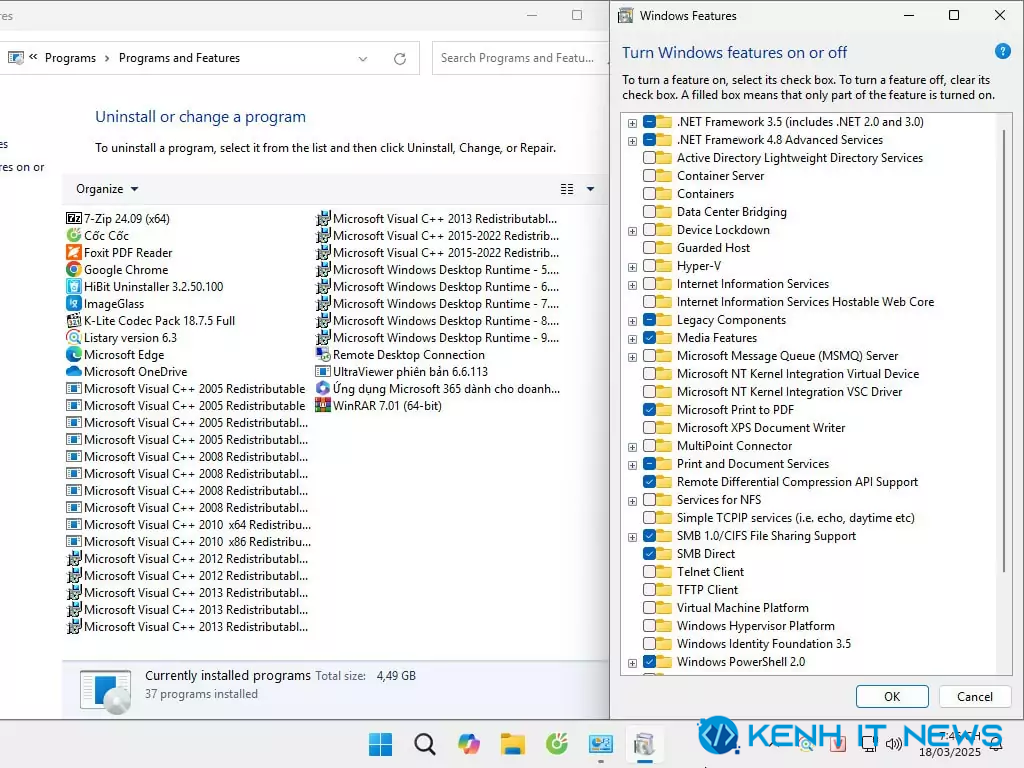Click the Search Programs and Features field
The width and height of the screenshot is (1024, 768).
pos(519,58)
